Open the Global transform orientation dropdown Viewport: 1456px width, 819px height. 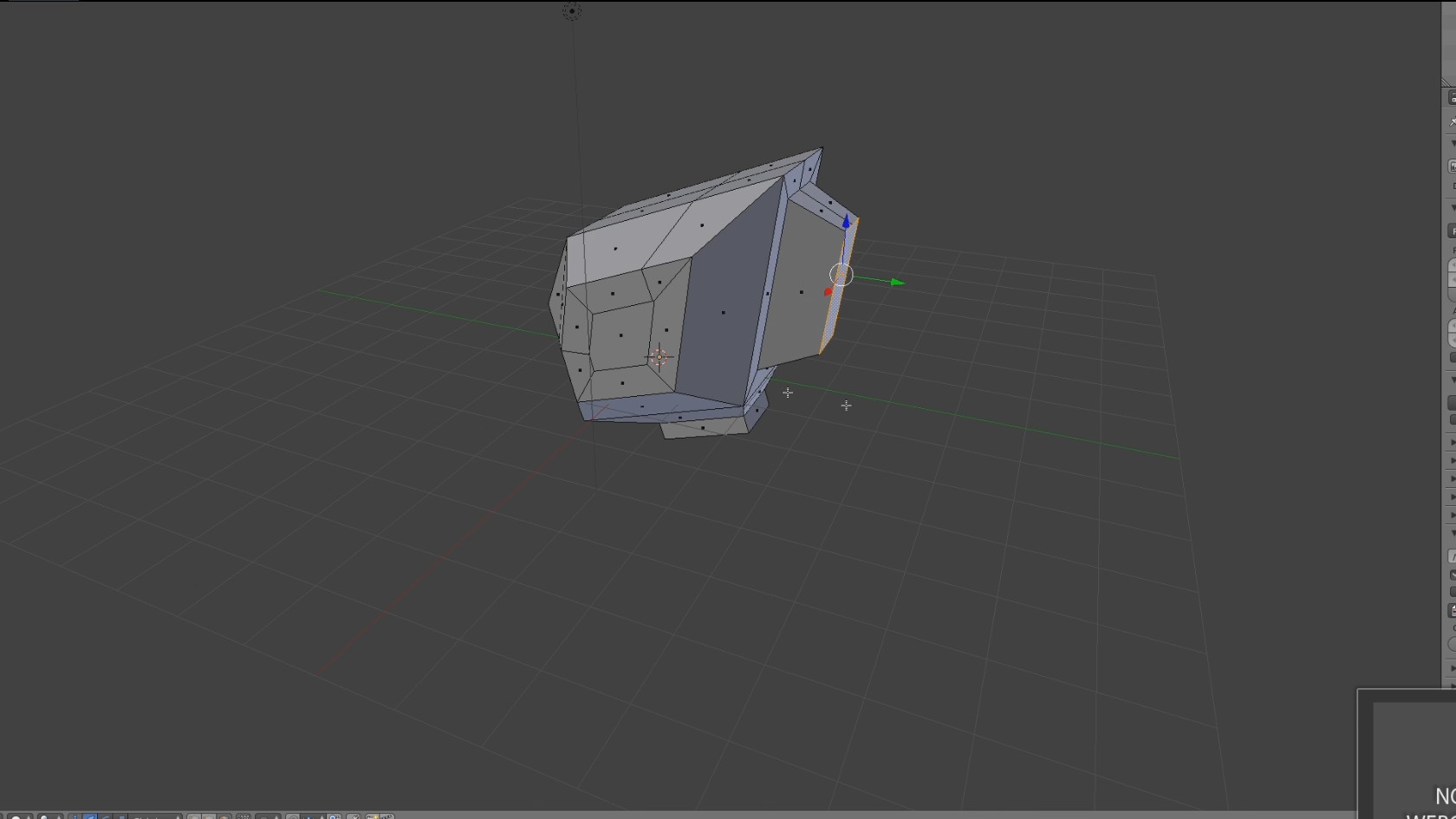click(155, 815)
